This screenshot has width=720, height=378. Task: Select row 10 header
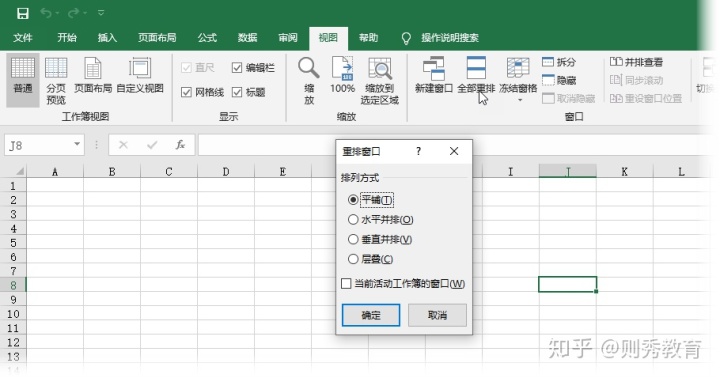13,314
